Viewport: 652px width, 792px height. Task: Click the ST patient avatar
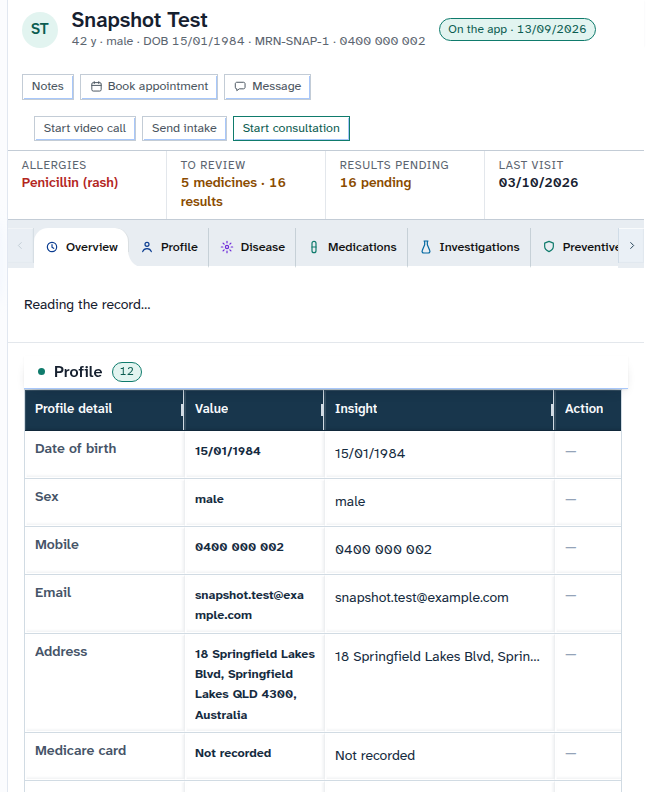[x=40, y=30]
